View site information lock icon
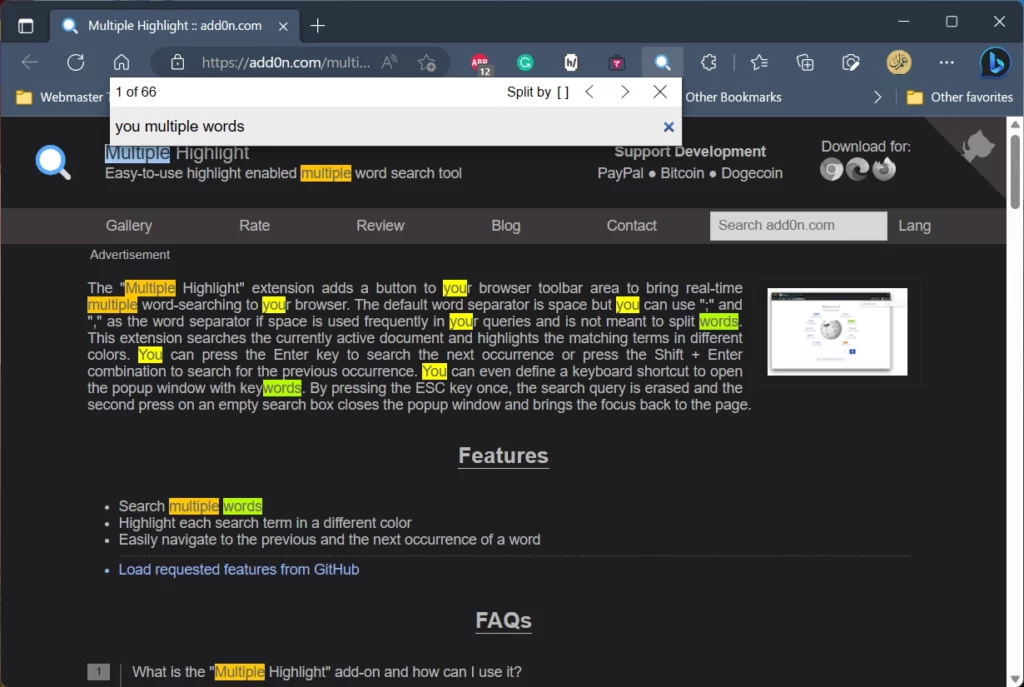The height and width of the screenshot is (687, 1024). click(x=177, y=63)
